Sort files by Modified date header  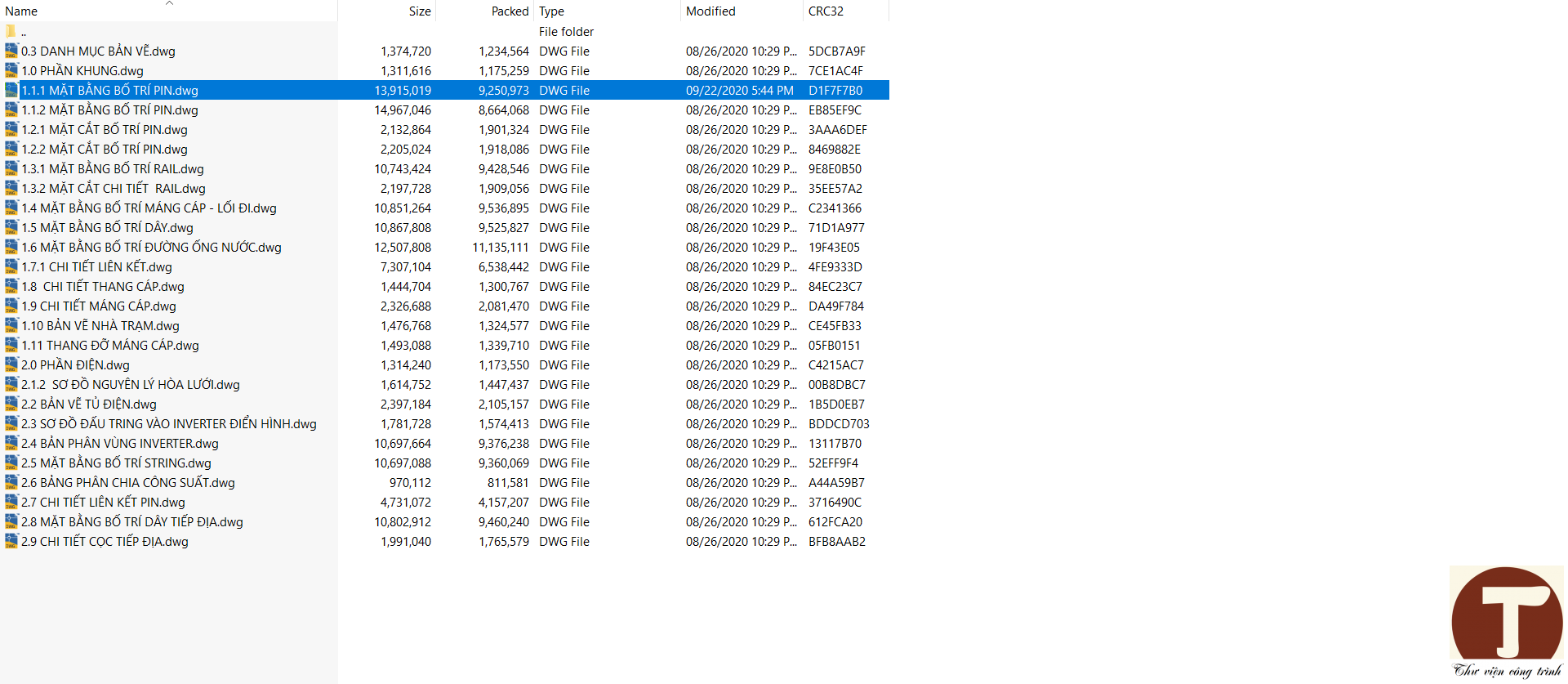710,11
